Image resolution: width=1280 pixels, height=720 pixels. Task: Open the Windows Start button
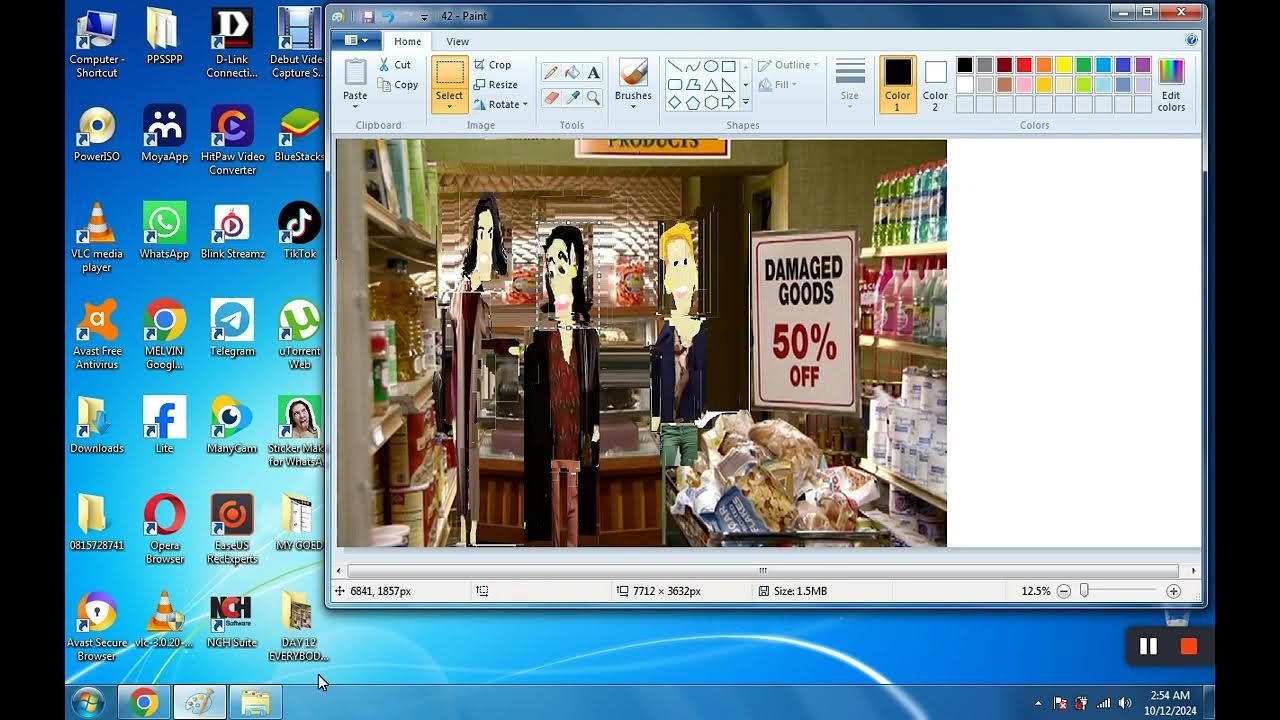point(88,703)
